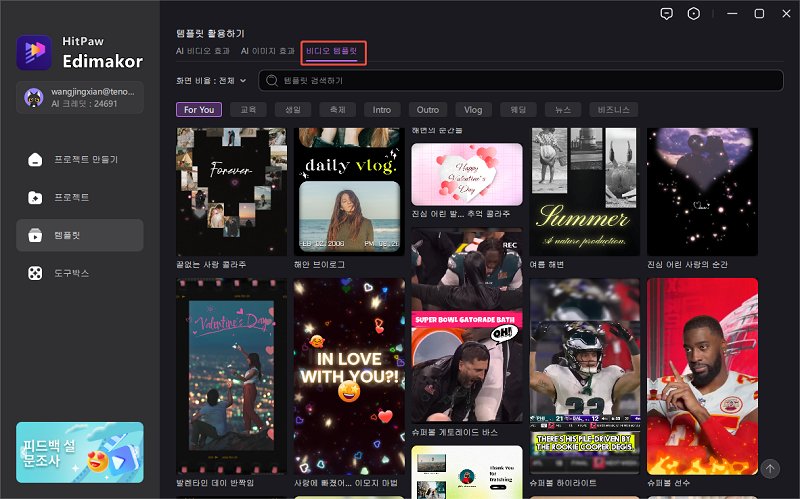Click the HitPaw Edimakor logo icon

tap(34, 52)
